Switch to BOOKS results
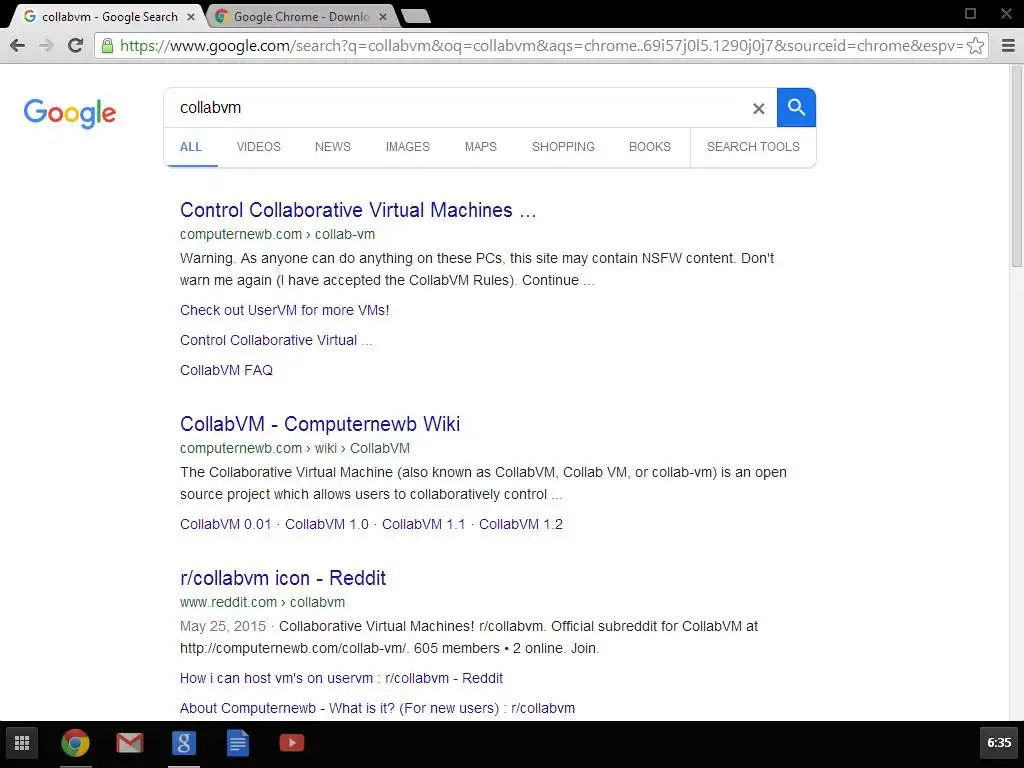This screenshot has width=1024, height=768. pos(650,147)
